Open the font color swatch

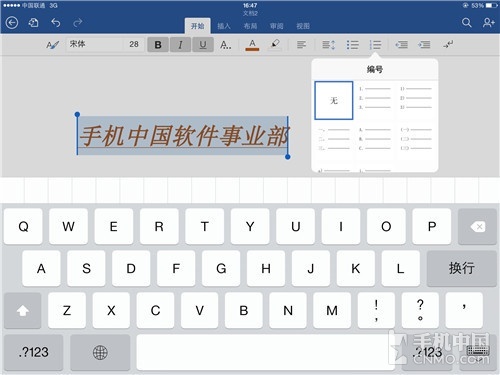[252, 45]
